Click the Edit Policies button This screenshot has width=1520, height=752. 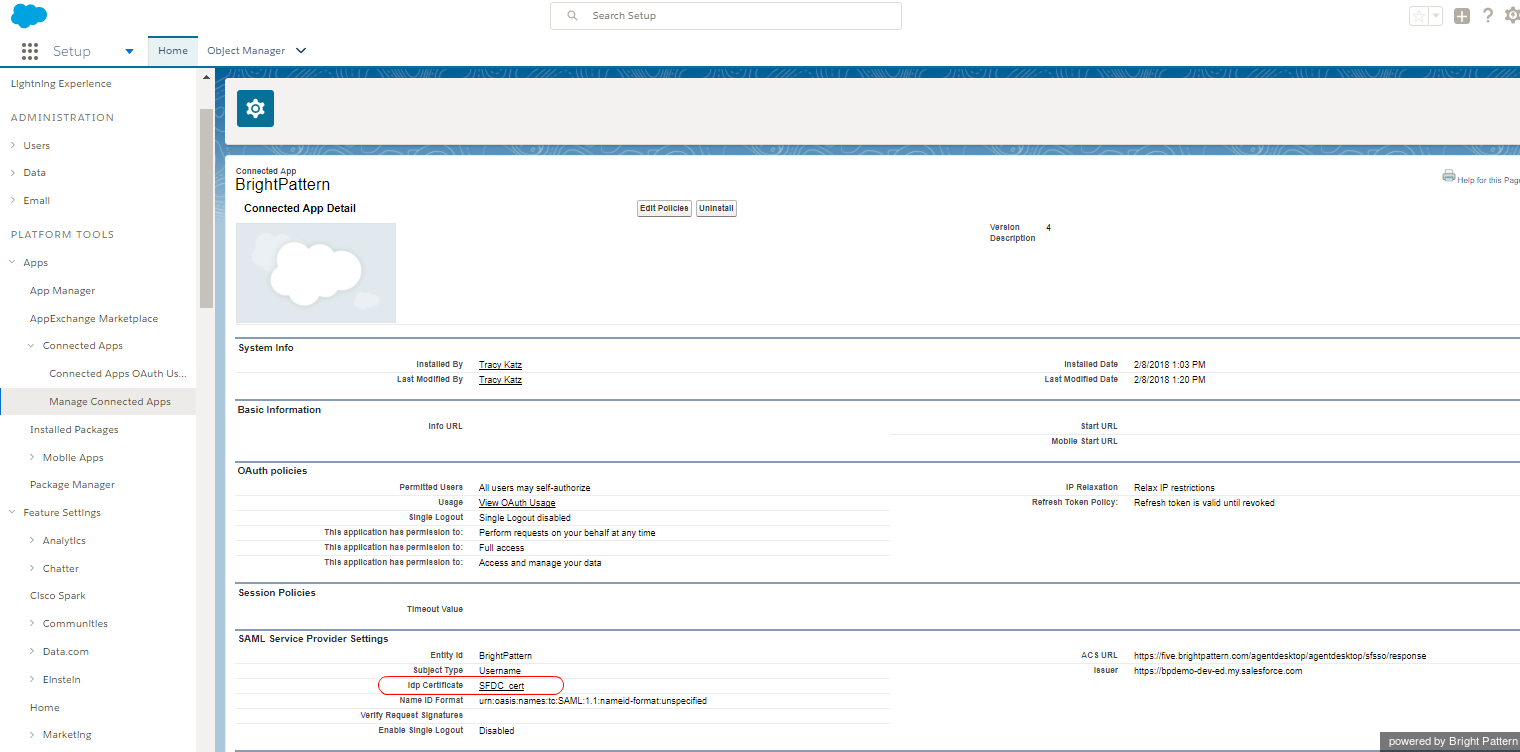pyautogui.click(x=665, y=208)
